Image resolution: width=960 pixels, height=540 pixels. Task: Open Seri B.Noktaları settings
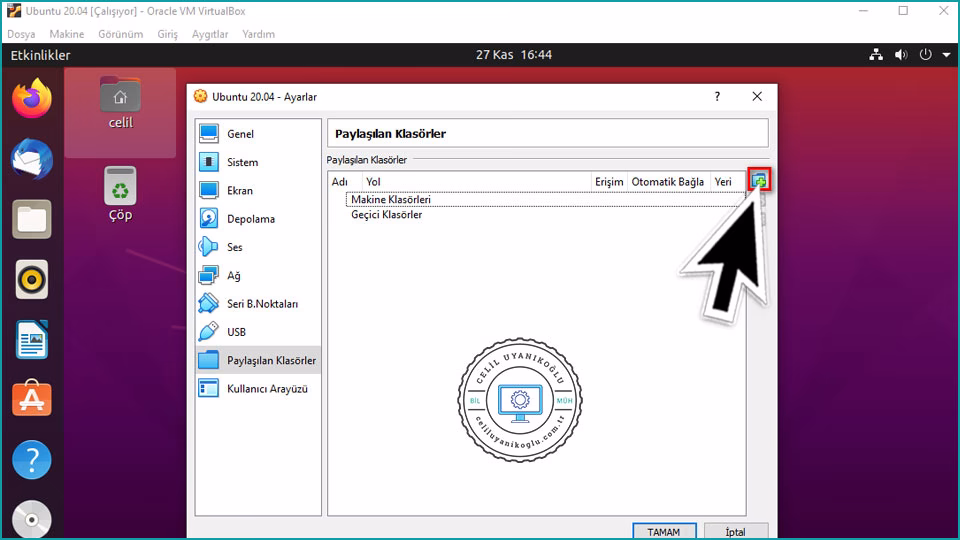pos(262,304)
